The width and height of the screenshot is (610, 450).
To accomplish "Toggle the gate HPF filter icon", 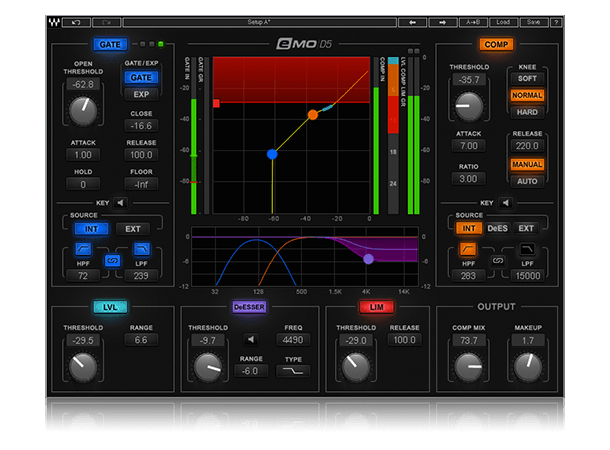I will pyautogui.click(x=83, y=249).
